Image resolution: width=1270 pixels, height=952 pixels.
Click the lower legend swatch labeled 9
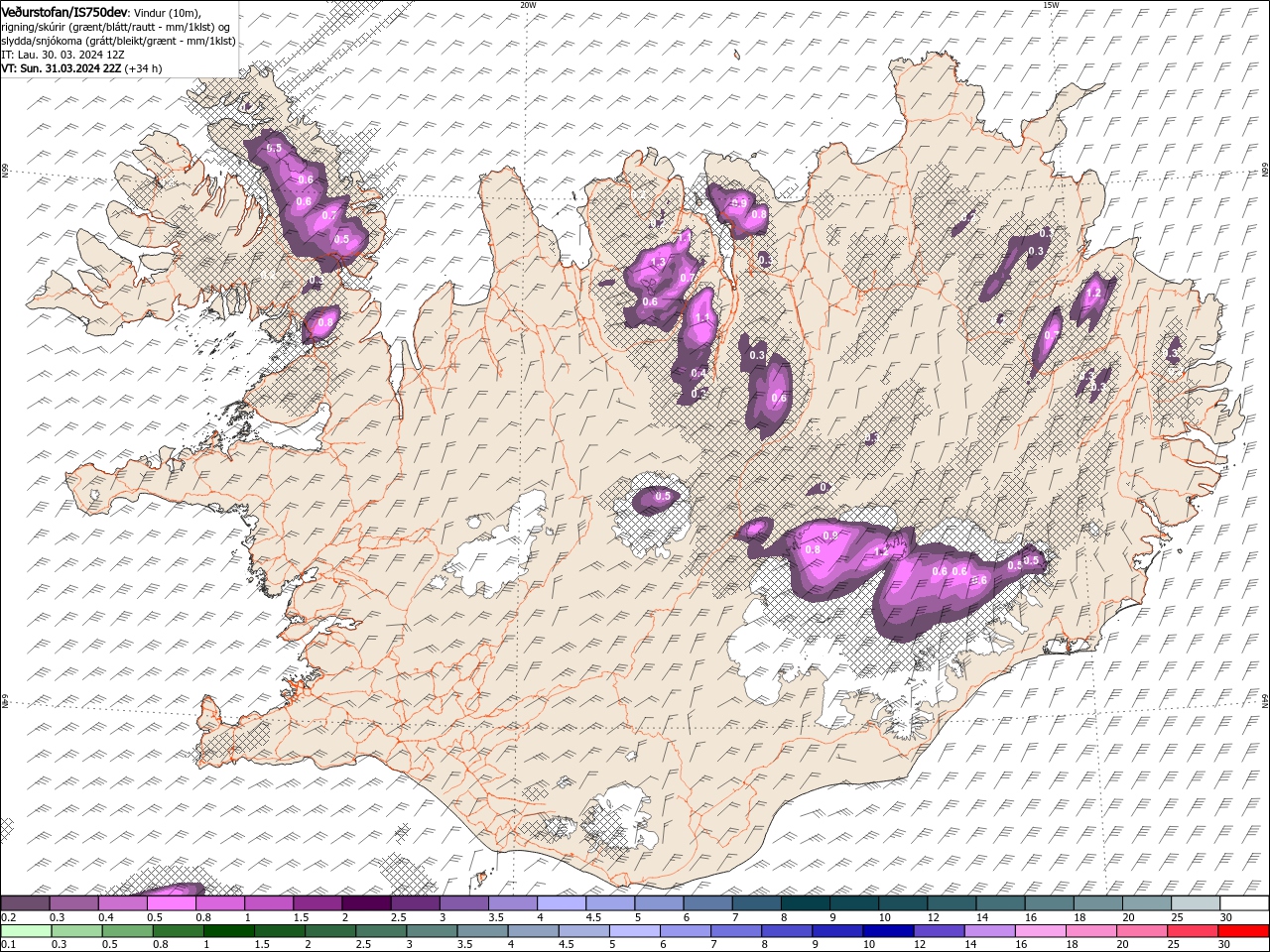[x=836, y=931]
